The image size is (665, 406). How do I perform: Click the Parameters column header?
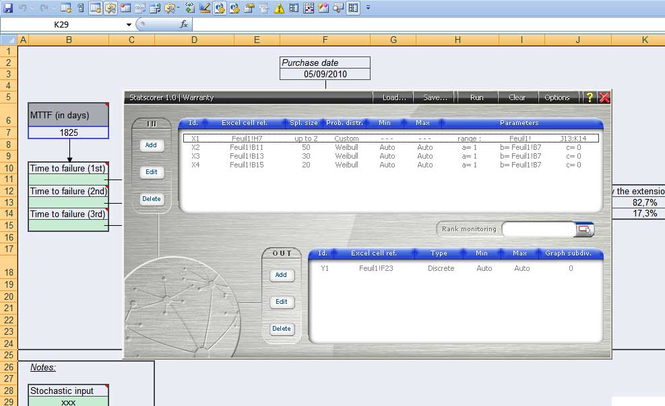(x=519, y=123)
